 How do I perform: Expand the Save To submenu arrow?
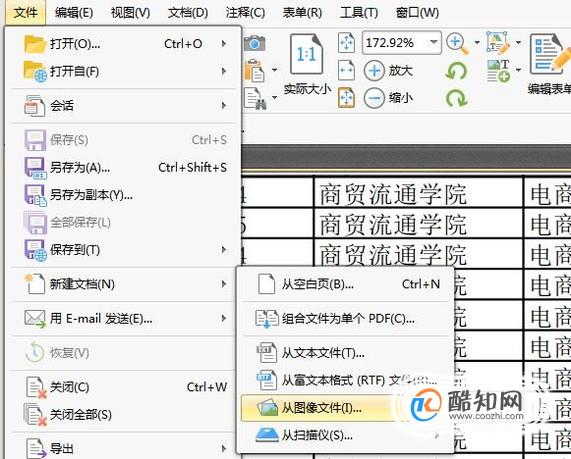pyautogui.click(x=224, y=250)
